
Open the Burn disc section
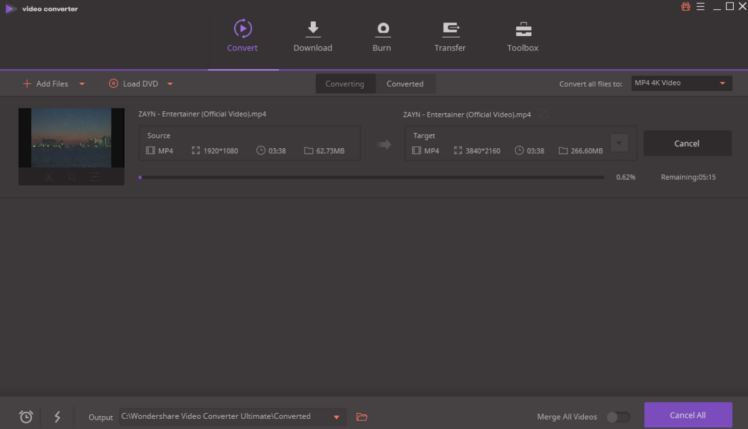[x=381, y=36]
